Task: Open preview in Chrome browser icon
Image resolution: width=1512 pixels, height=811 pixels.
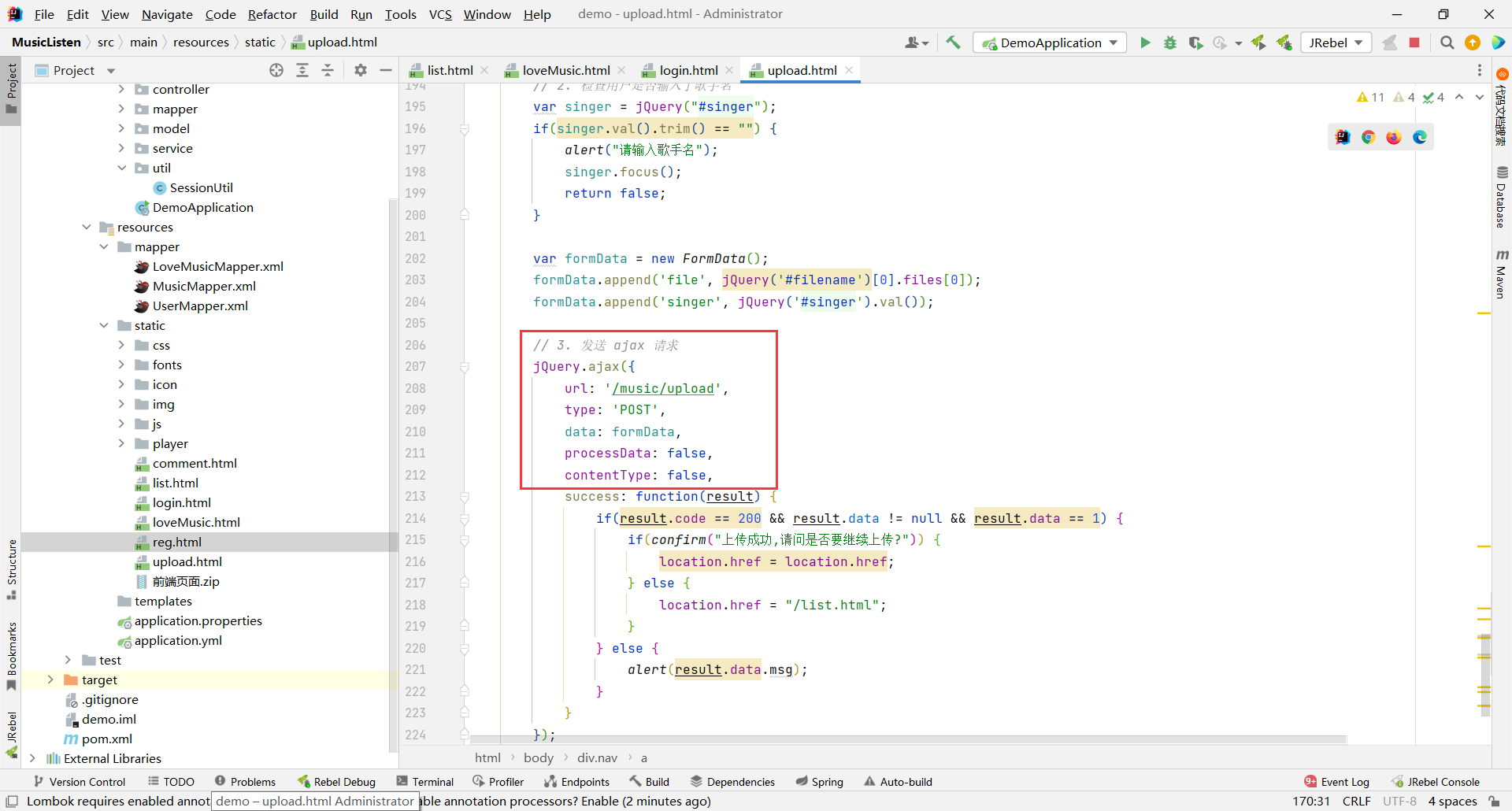Action: (1368, 137)
